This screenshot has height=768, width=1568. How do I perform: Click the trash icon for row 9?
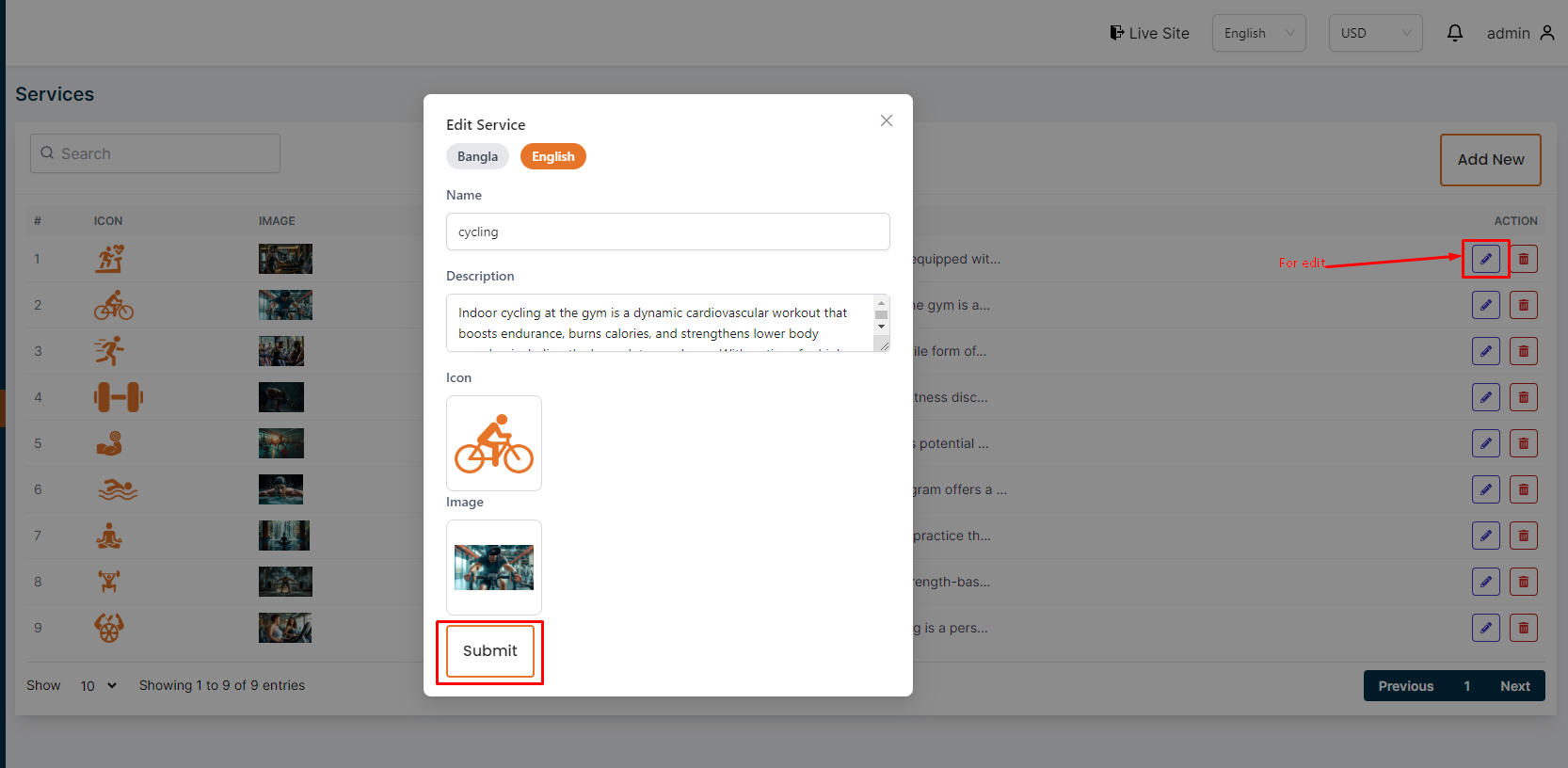click(x=1523, y=628)
